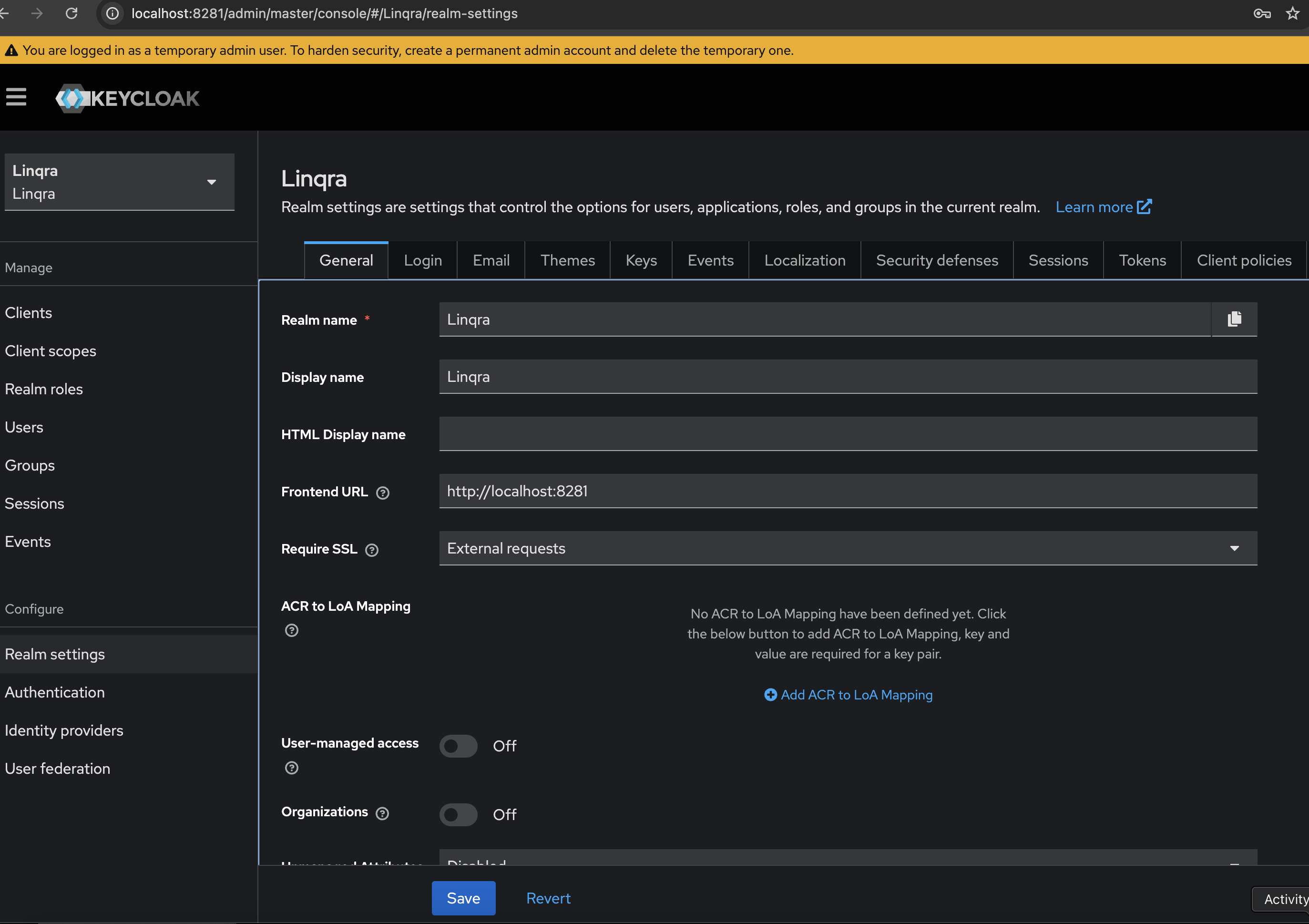The width and height of the screenshot is (1309, 924).
Task: Open the Require SSL dropdown
Action: click(x=1235, y=548)
